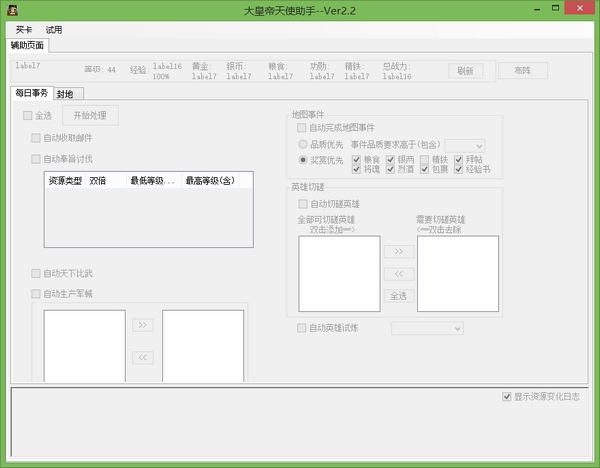The width and height of the screenshot is (600, 468).
Task: Switch to the 封地 tab
Action: click(x=65, y=94)
